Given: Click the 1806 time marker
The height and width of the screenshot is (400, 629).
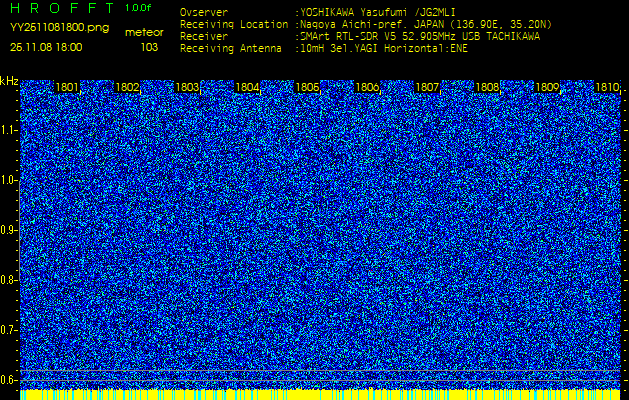Looking at the screenshot, I should click(x=367, y=87).
